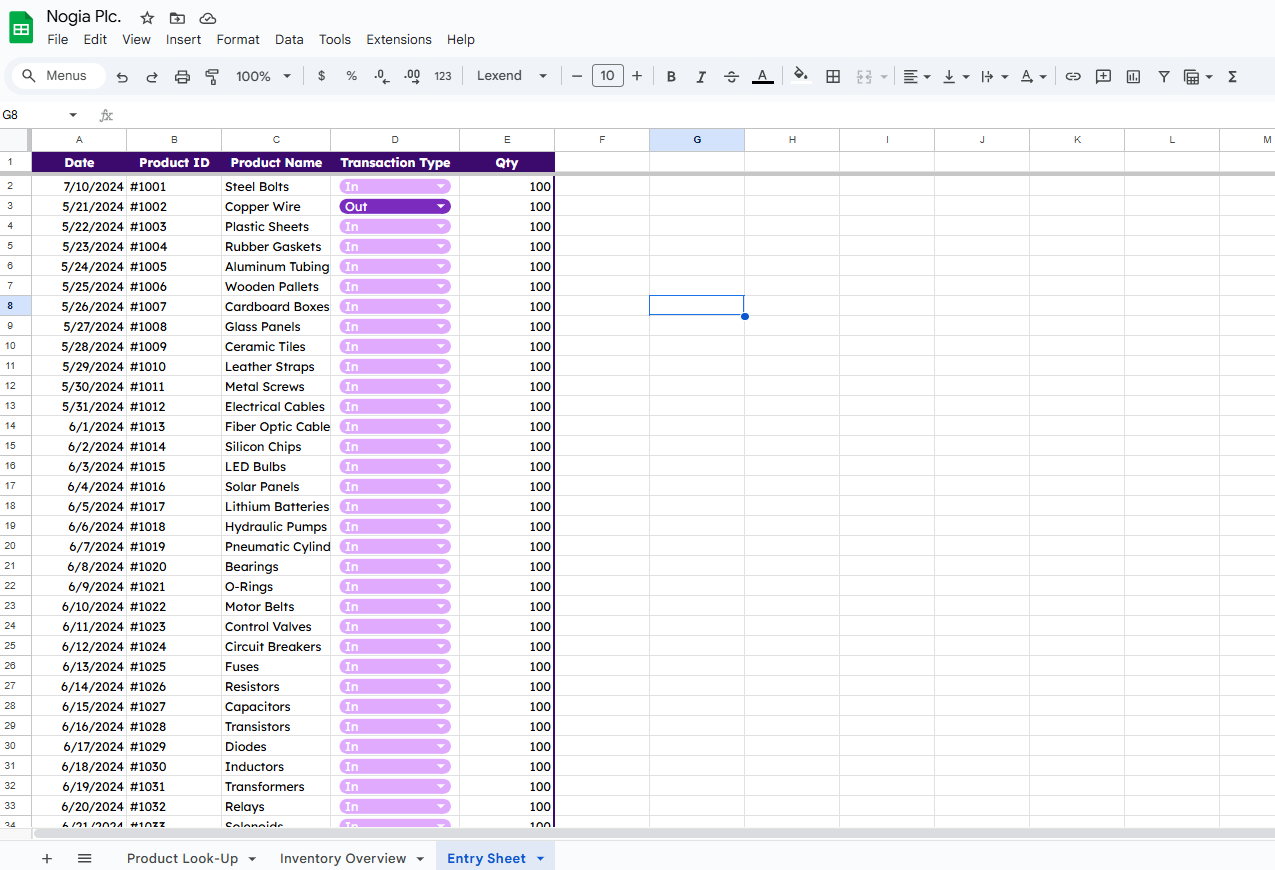Star the Nogia Plc. document
Image resolution: width=1275 pixels, height=870 pixels.
click(x=147, y=18)
